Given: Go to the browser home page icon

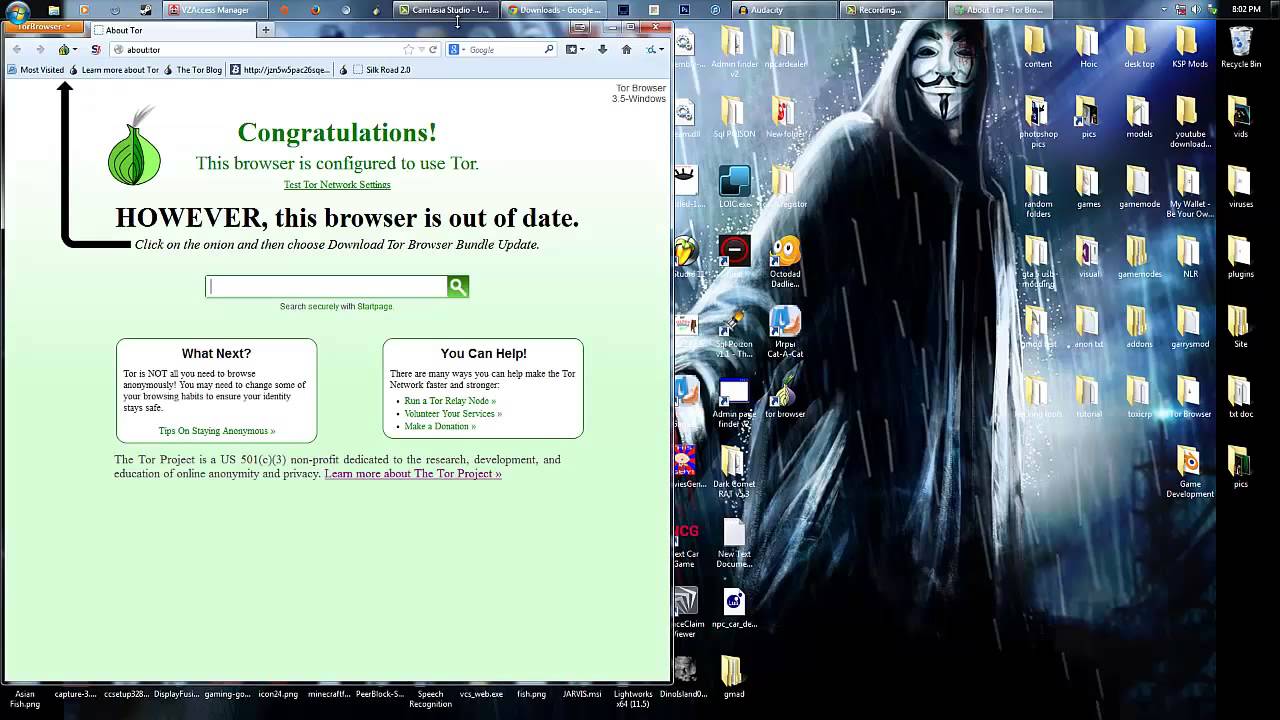Looking at the screenshot, I should [x=626, y=49].
